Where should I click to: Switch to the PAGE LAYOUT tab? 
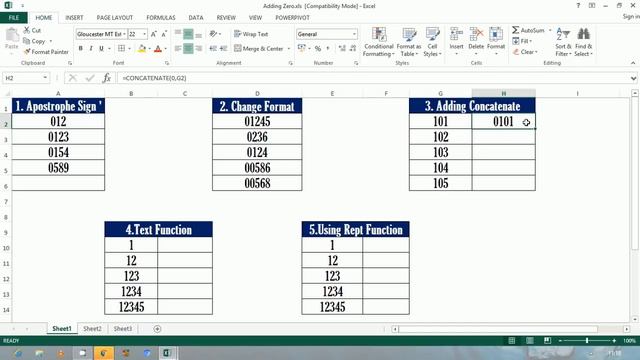tap(115, 18)
